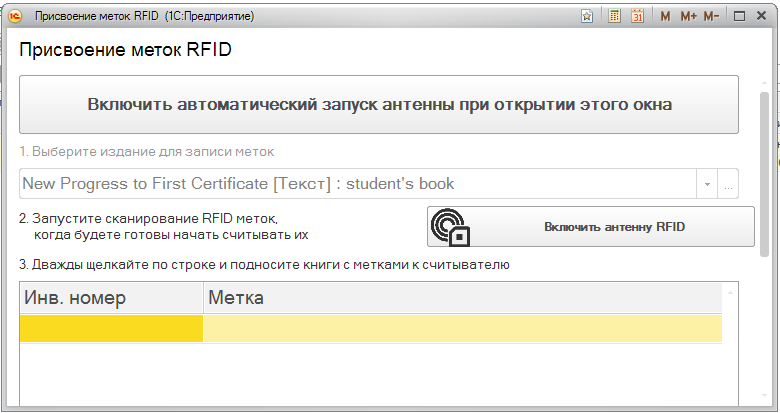Click the 'Метка' column header

(462, 299)
